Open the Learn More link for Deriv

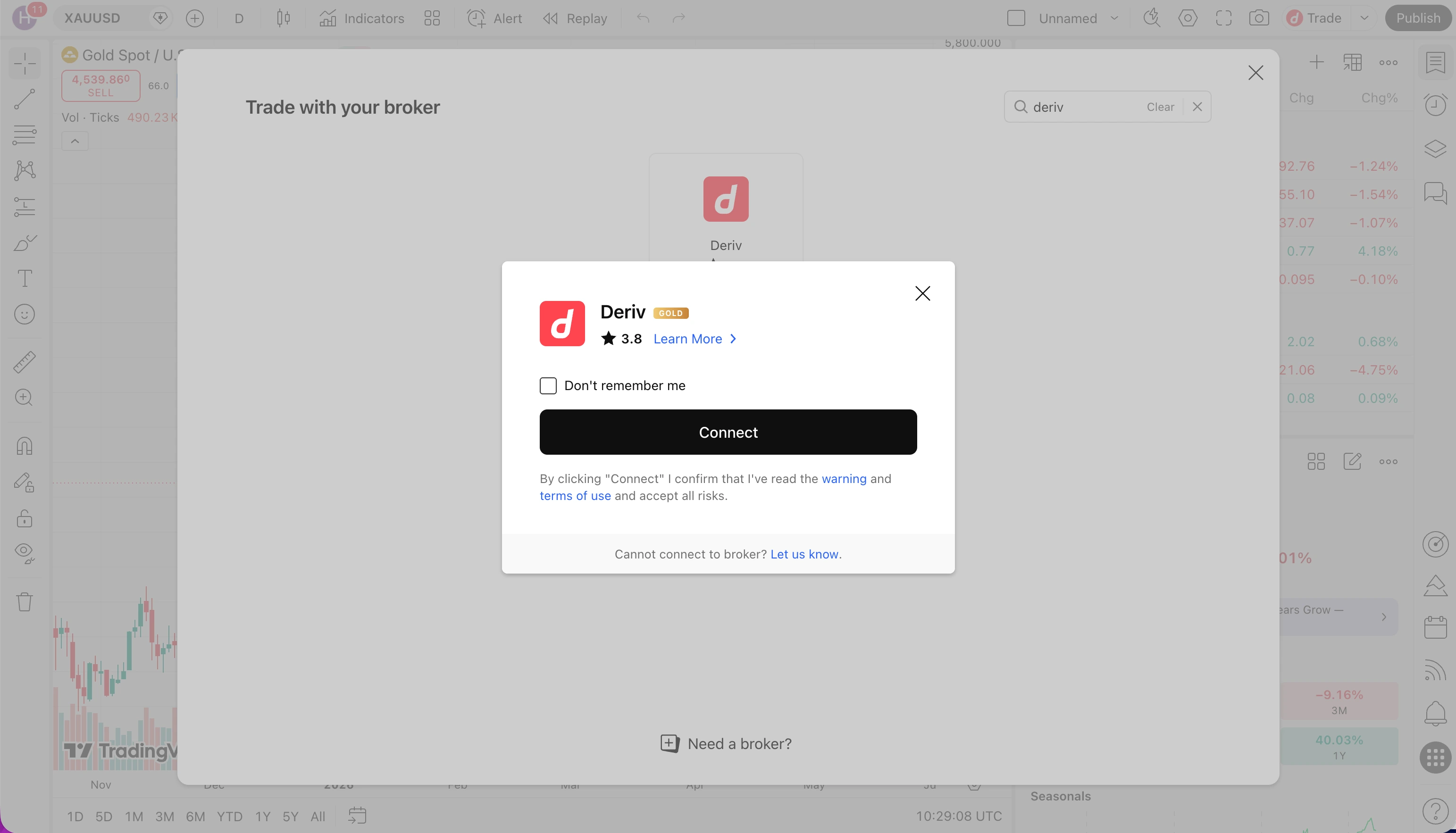[695, 339]
